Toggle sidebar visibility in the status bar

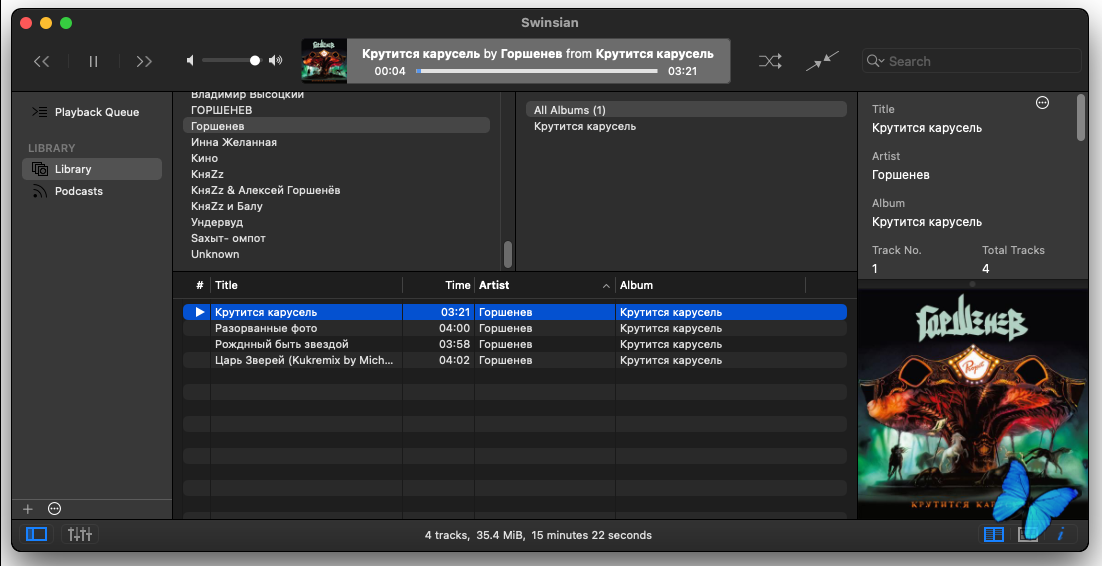(x=36, y=535)
